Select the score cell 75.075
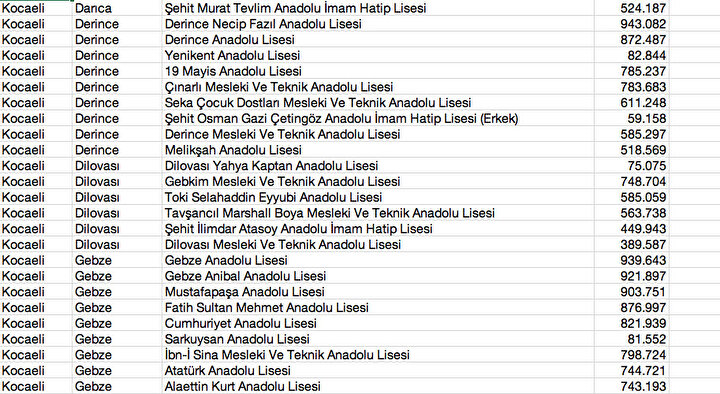The width and height of the screenshot is (720, 394). 631,166
